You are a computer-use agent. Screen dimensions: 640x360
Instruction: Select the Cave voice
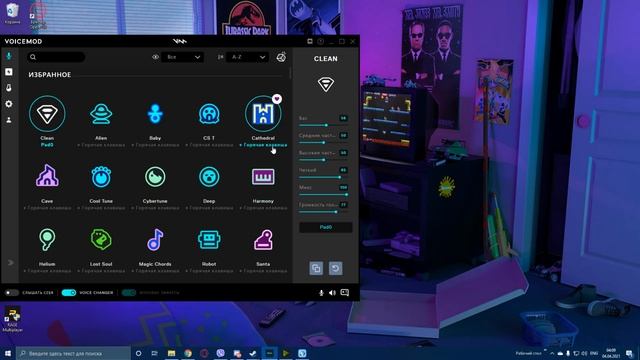coord(47,177)
